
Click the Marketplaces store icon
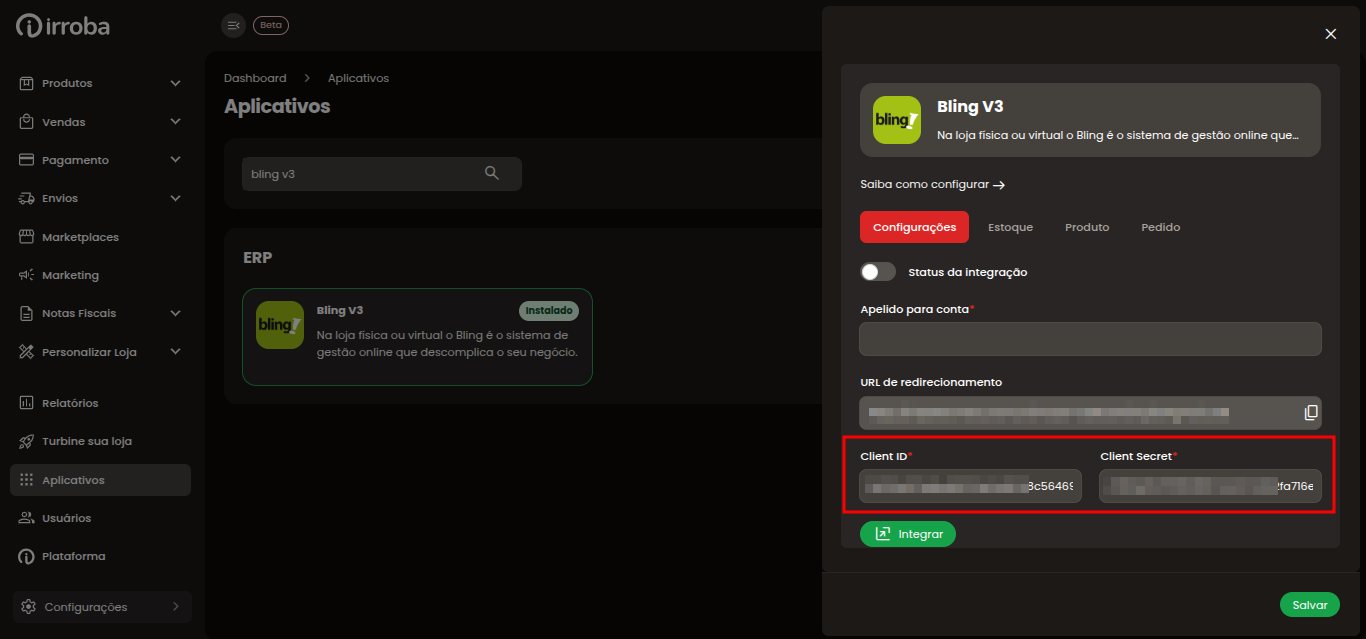[27, 237]
